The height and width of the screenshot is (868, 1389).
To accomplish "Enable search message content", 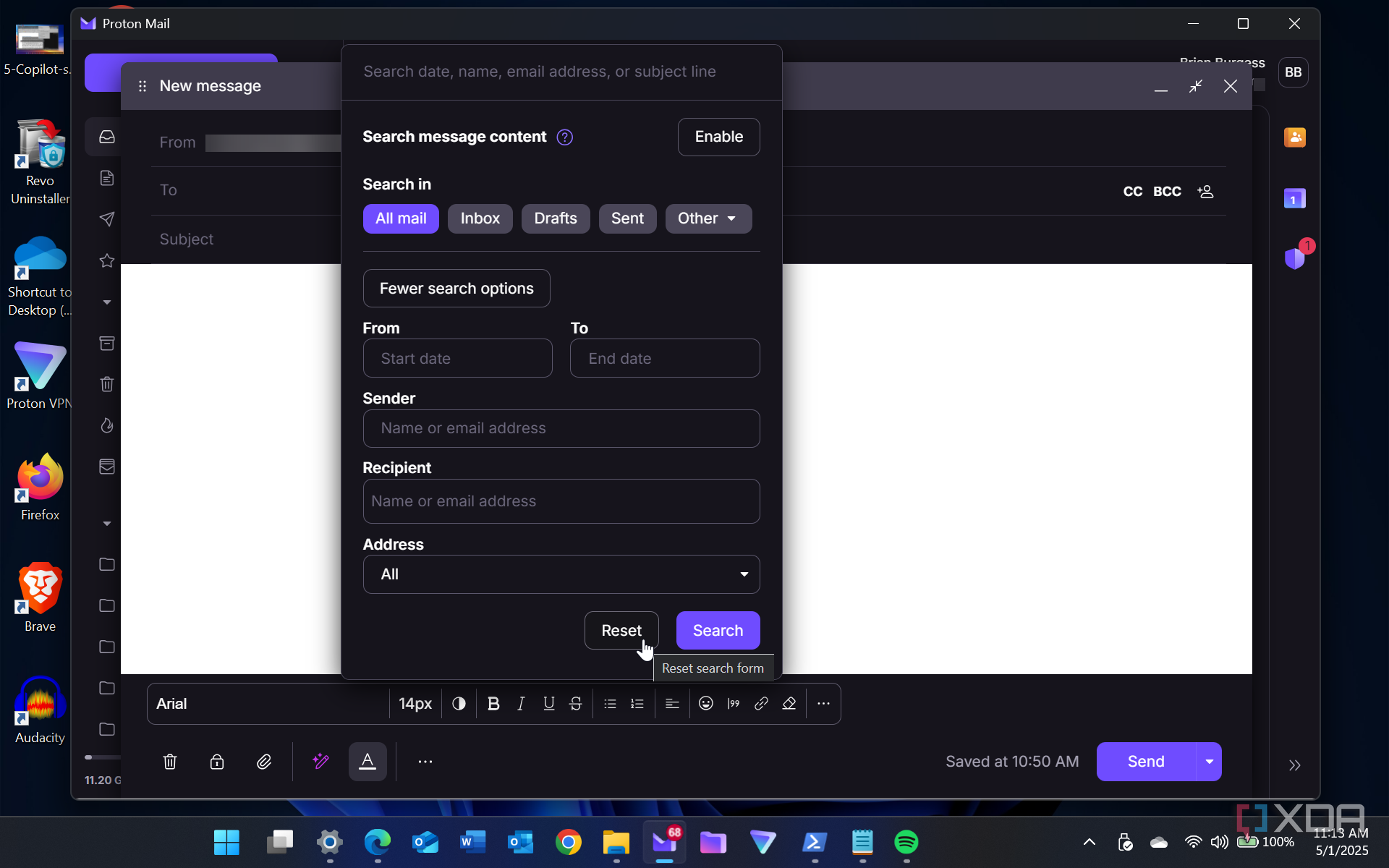I will [718, 137].
